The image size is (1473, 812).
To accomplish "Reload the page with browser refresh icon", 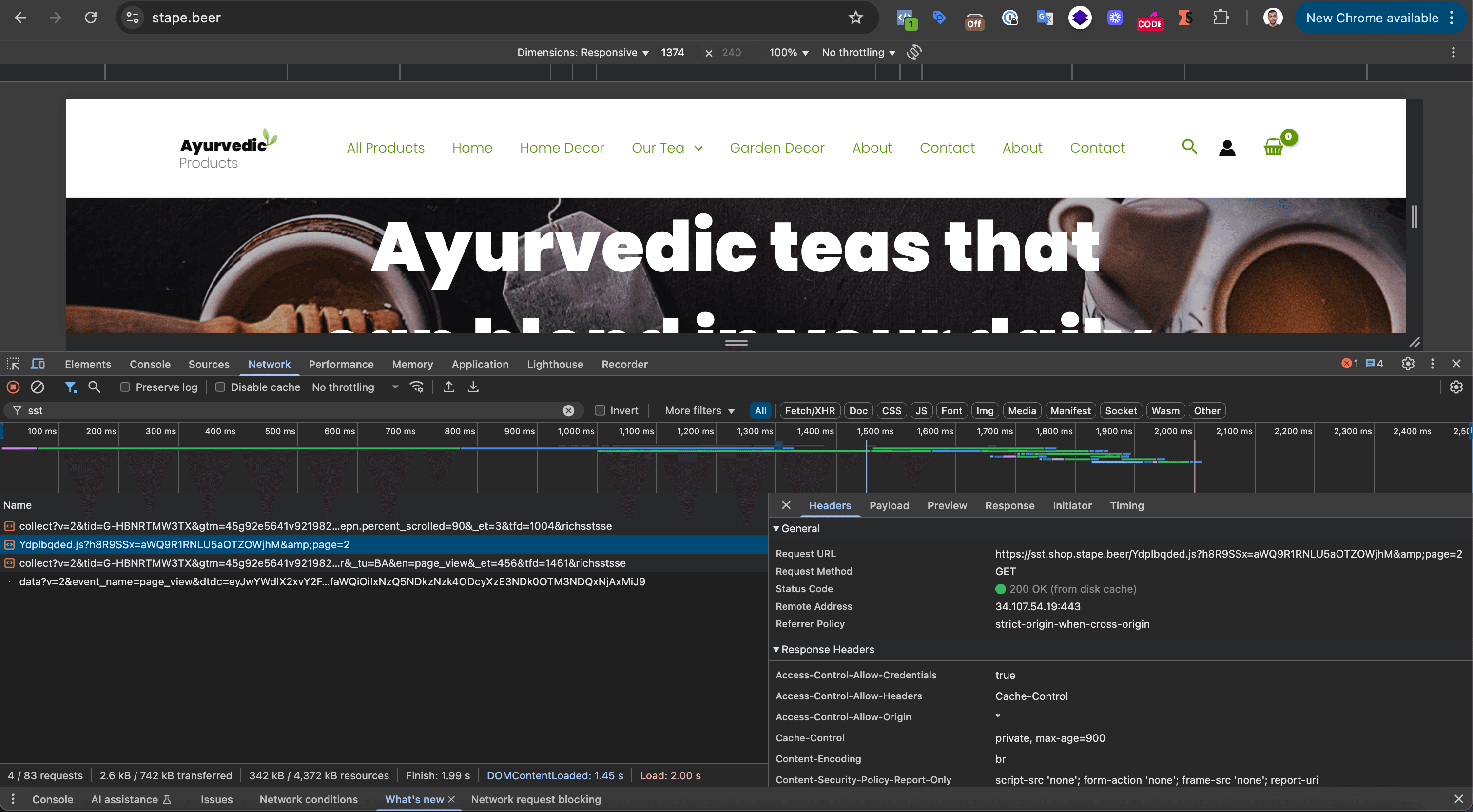I will click(90, 18).
